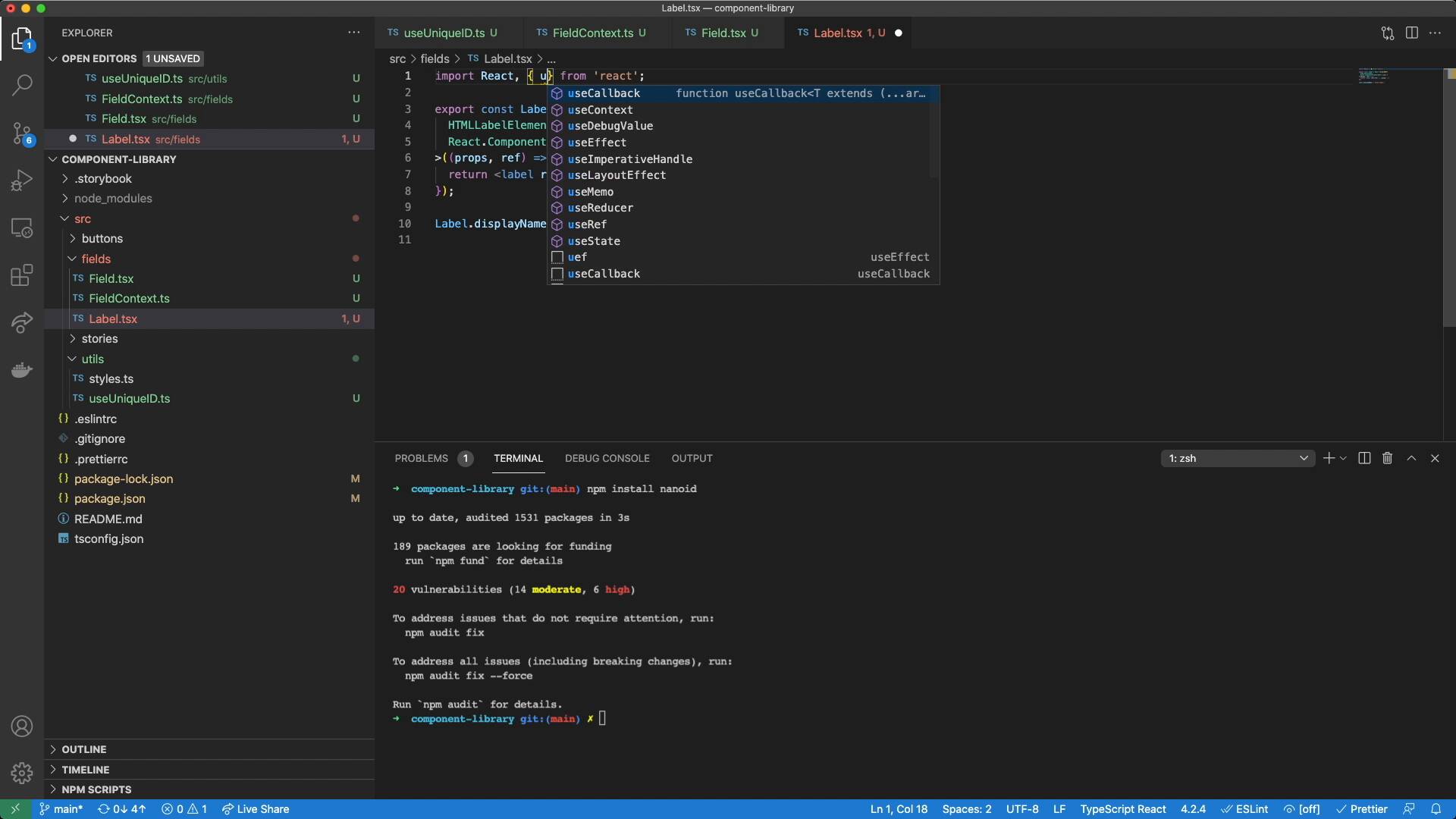Open the Split Editor icon in editor toolbar
This screenshot has height=819, width=1456.
click(1412, 33)
